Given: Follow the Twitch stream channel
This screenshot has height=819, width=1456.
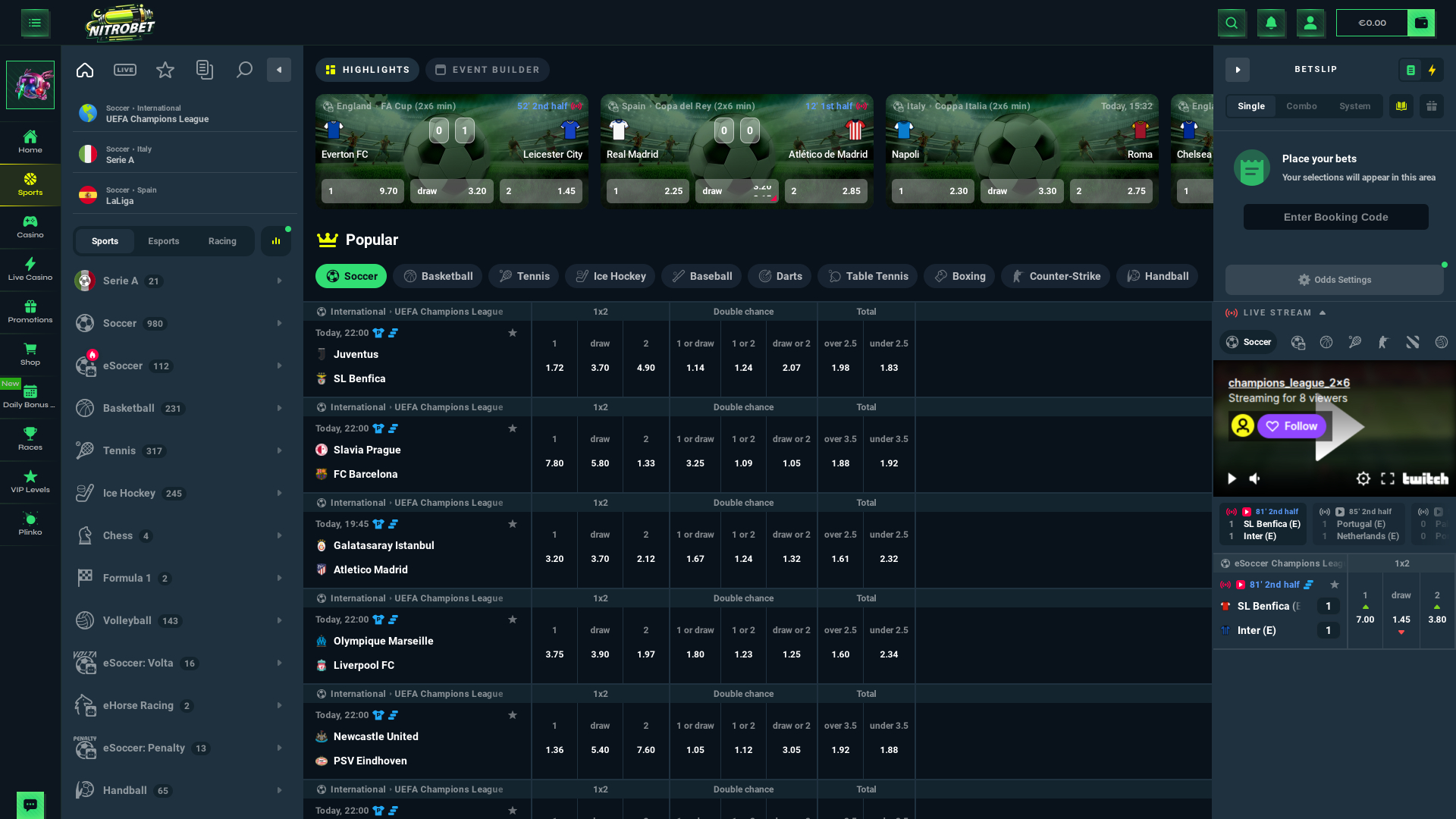Looking at the screenshot, I should (x=1291, y=426).
